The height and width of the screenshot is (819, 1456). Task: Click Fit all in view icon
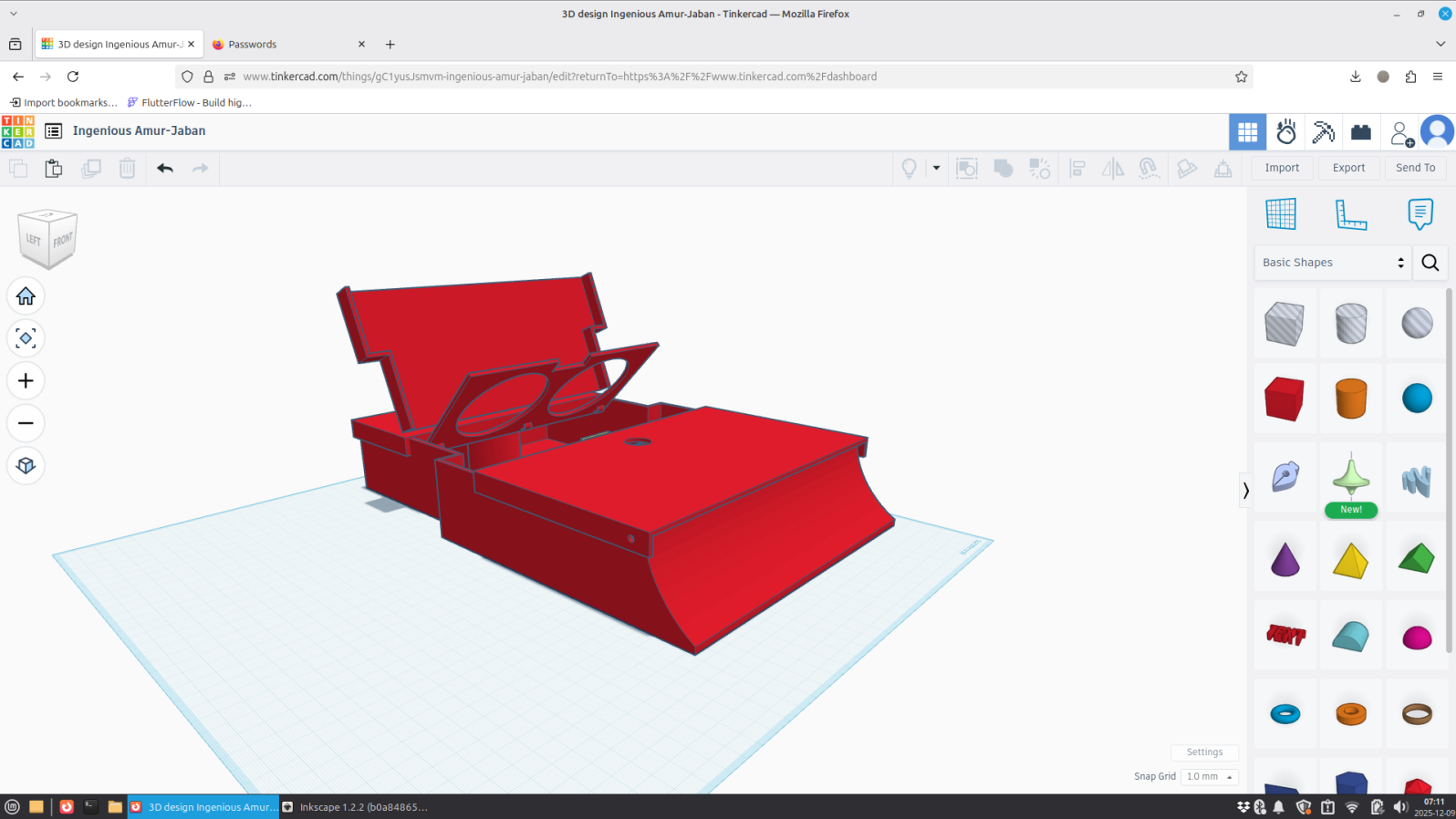26,338
